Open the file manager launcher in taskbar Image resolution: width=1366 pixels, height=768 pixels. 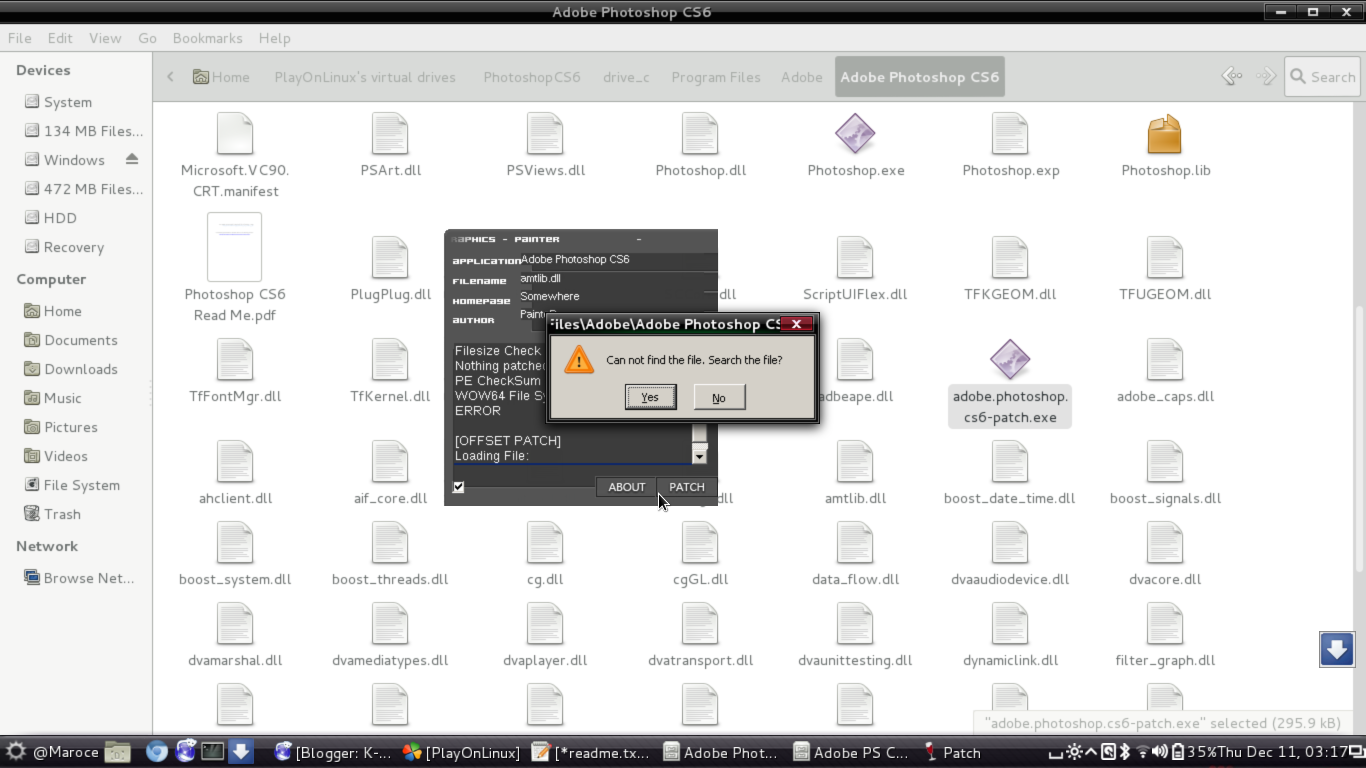[118, 752]
